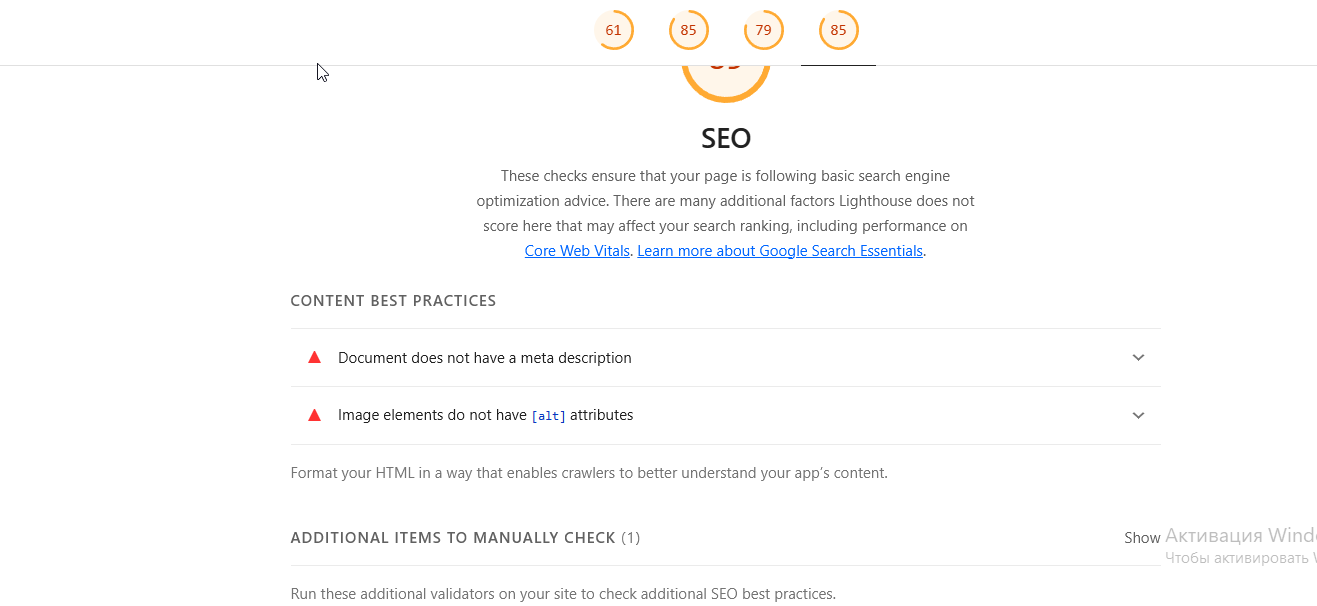Click "Image elements do not have" audit title
Screen dimensions: 1317x606
pyautogui.click(x=432, y=415)
